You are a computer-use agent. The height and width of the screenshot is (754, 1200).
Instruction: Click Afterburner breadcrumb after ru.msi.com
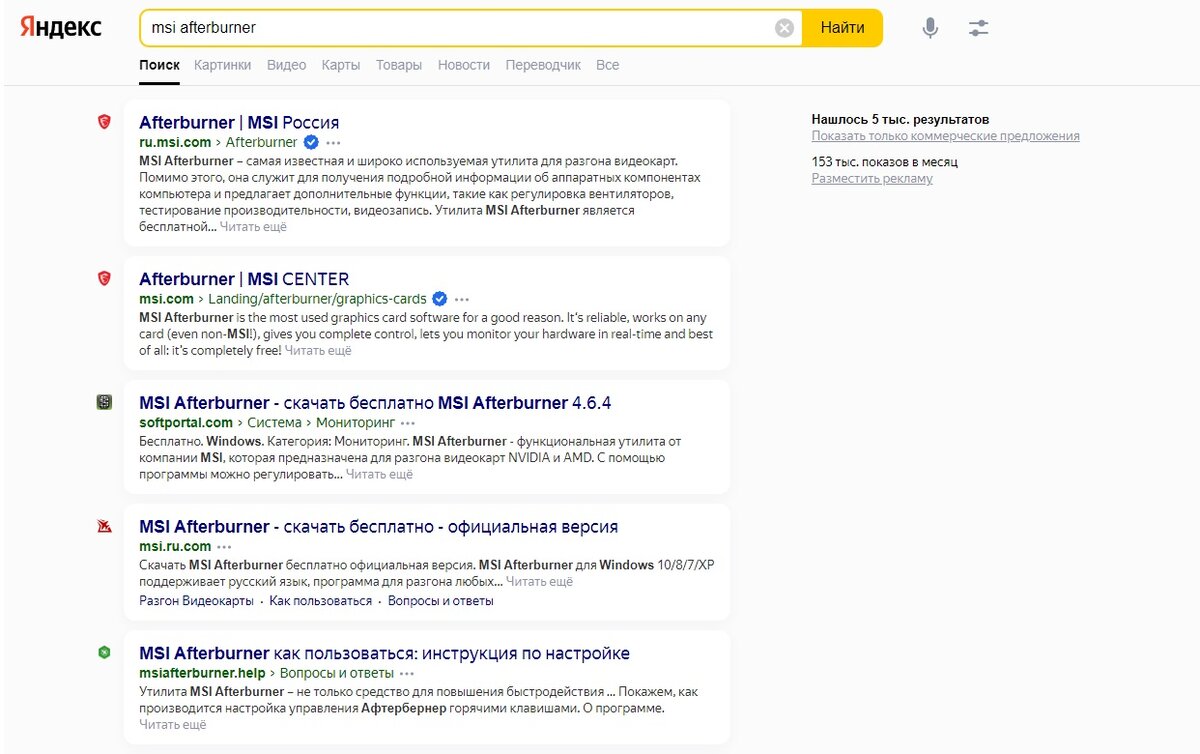(x=261, y=143)
